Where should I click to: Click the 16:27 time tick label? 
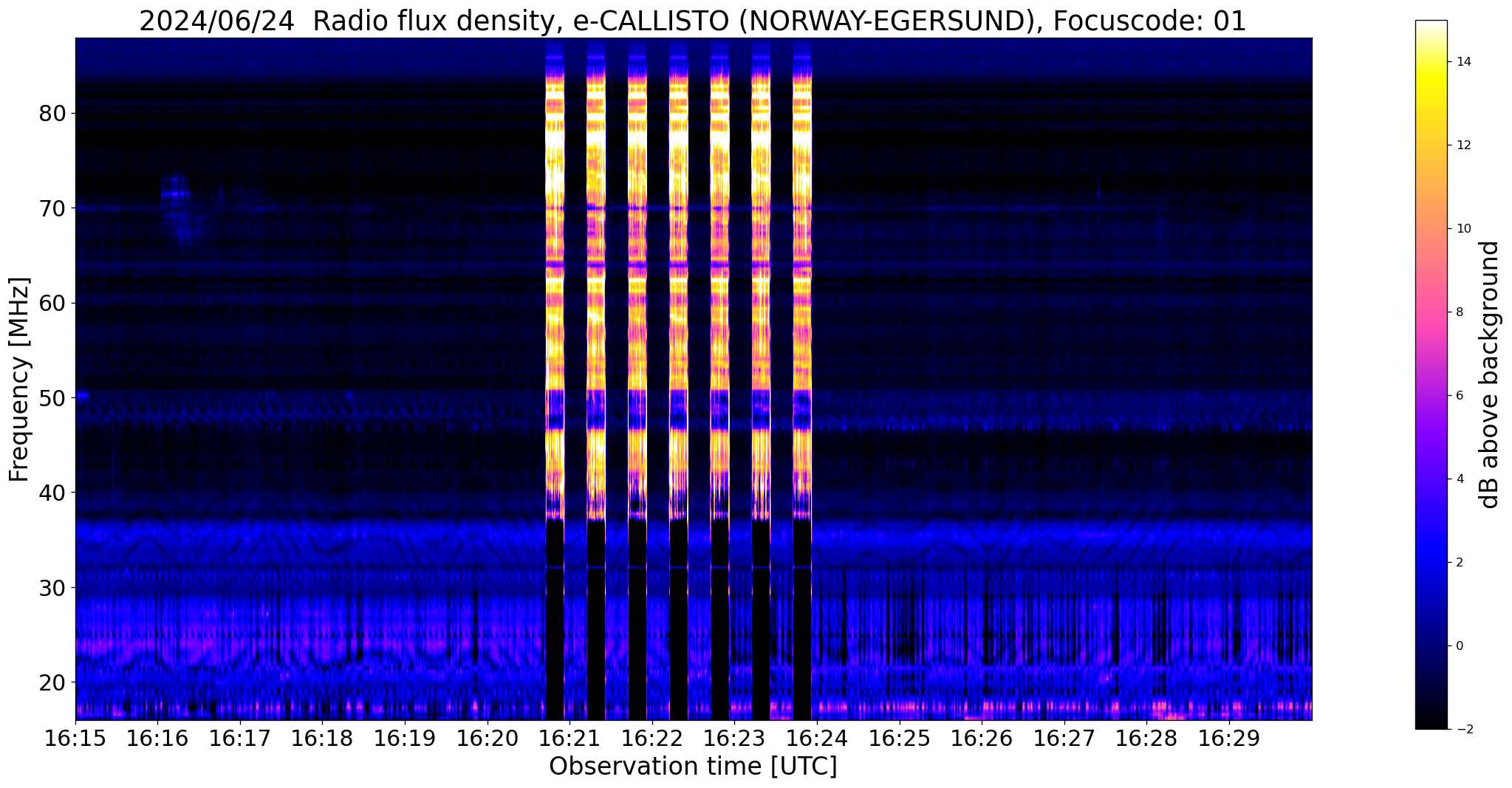pos(1064,738)
